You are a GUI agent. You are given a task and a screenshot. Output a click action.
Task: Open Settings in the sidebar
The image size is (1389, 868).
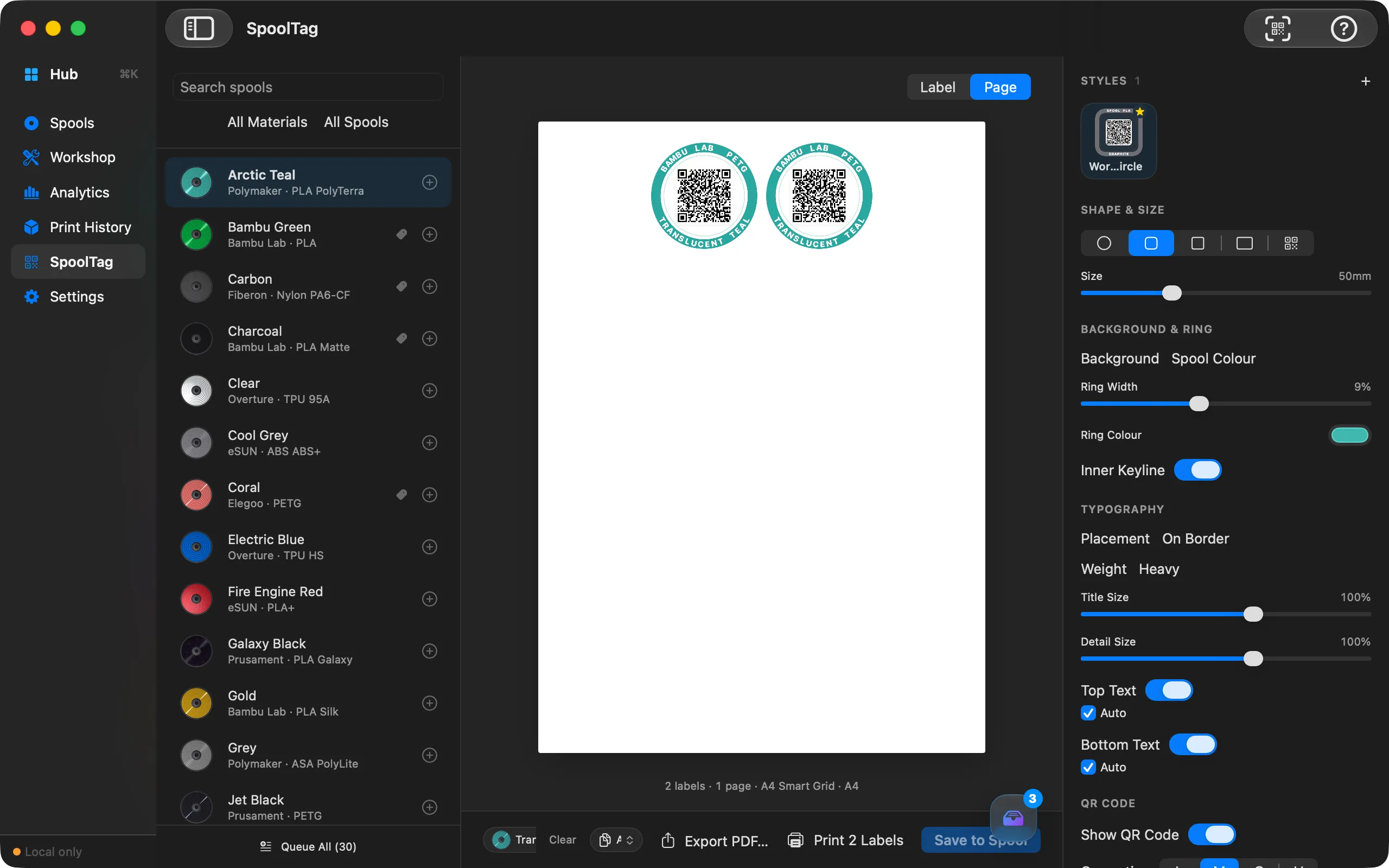78,297
